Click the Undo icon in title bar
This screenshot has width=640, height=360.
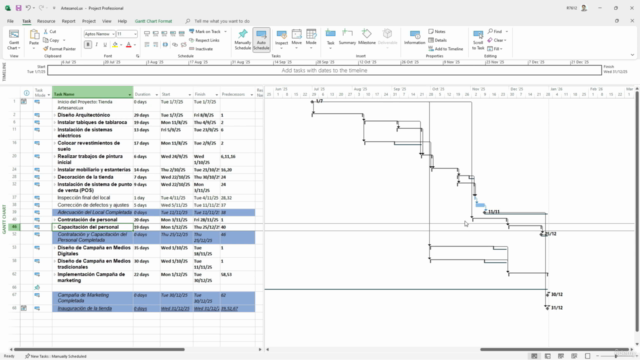pos(28,8)
